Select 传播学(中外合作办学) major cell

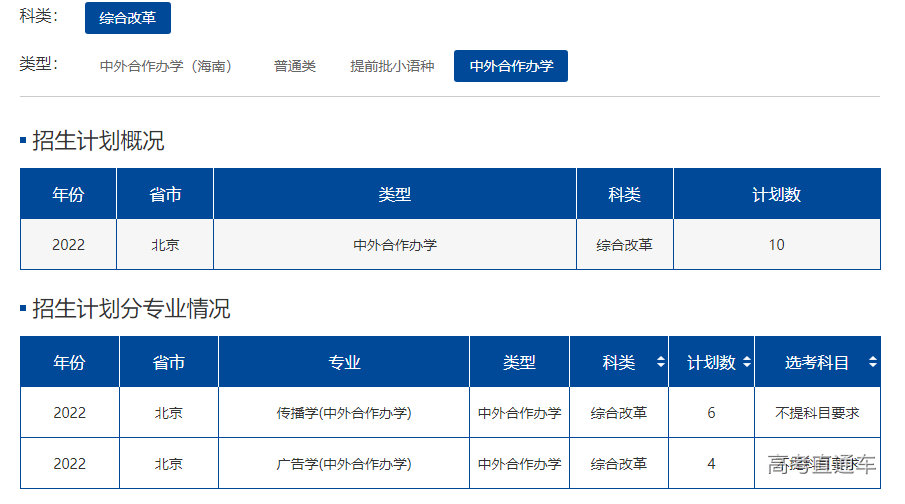coord(344,413)
